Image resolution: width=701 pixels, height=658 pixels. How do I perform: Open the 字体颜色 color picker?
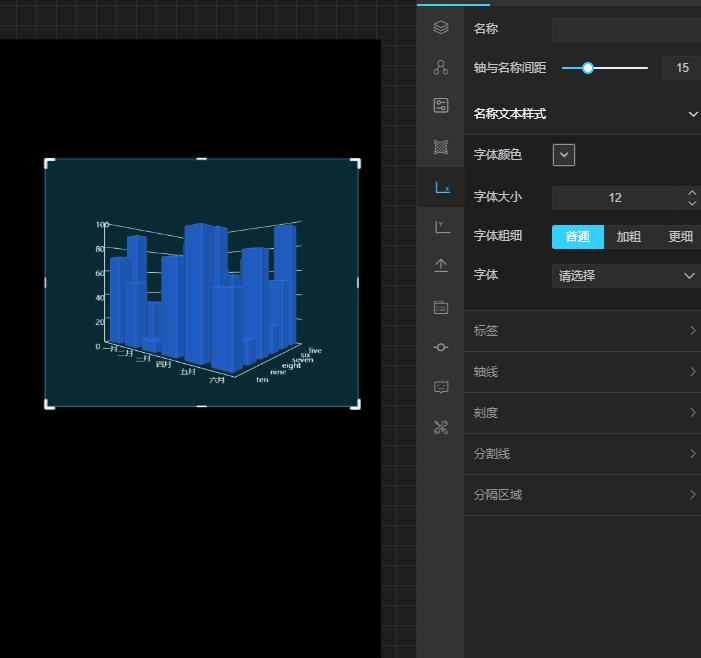[564, 155]
